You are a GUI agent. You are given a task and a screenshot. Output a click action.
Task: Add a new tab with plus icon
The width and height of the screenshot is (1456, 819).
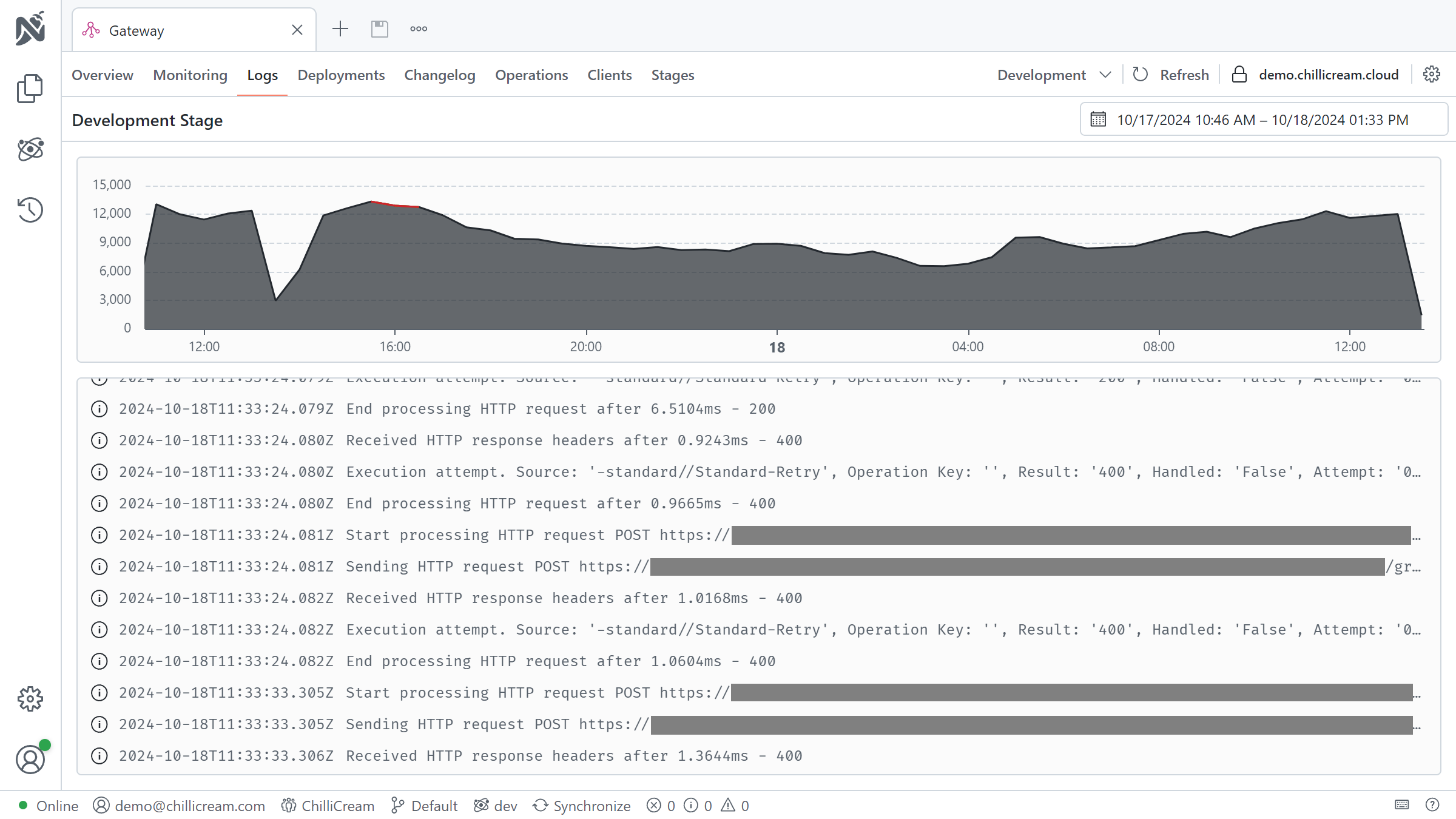pyautogui.click(x=340, y=29)
